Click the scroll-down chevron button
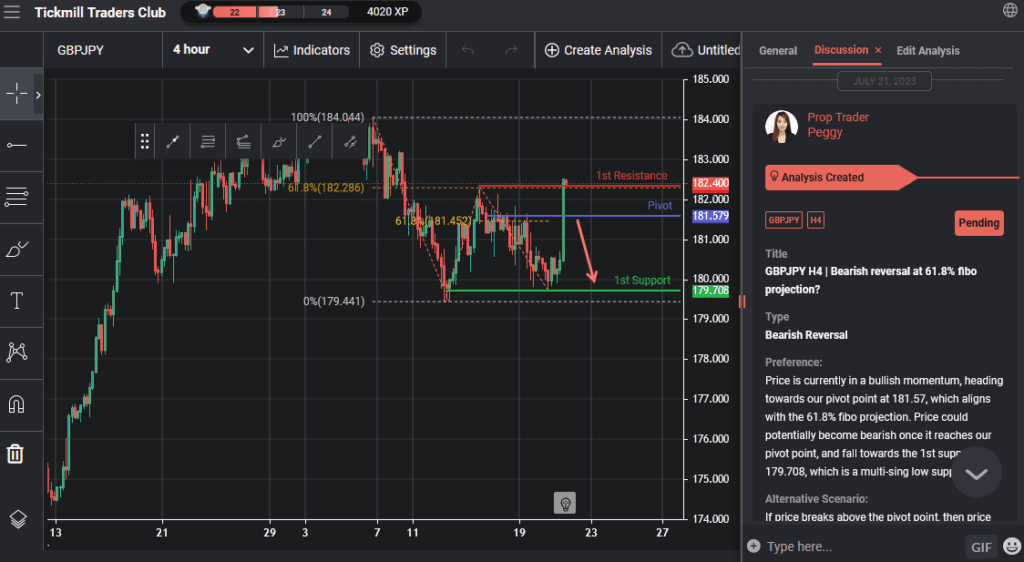This screenshot has height=562, width=1024. [x=976, y=473]
